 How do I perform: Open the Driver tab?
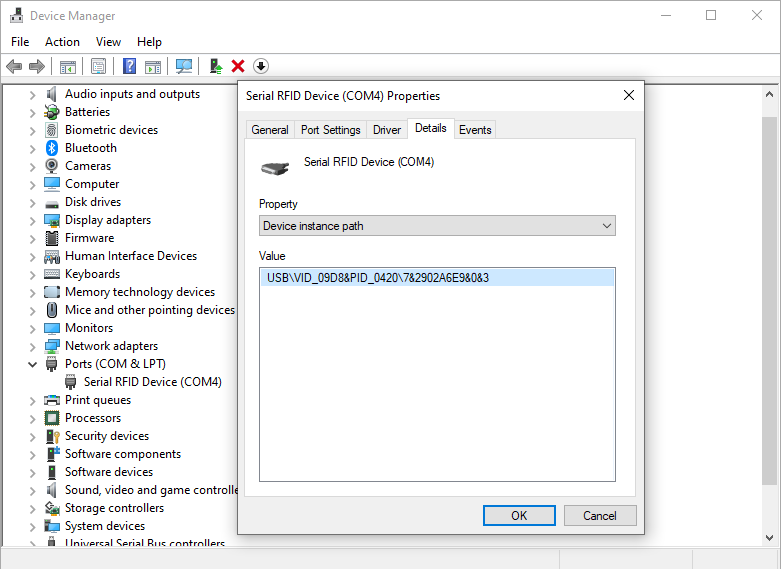(386, 130)
